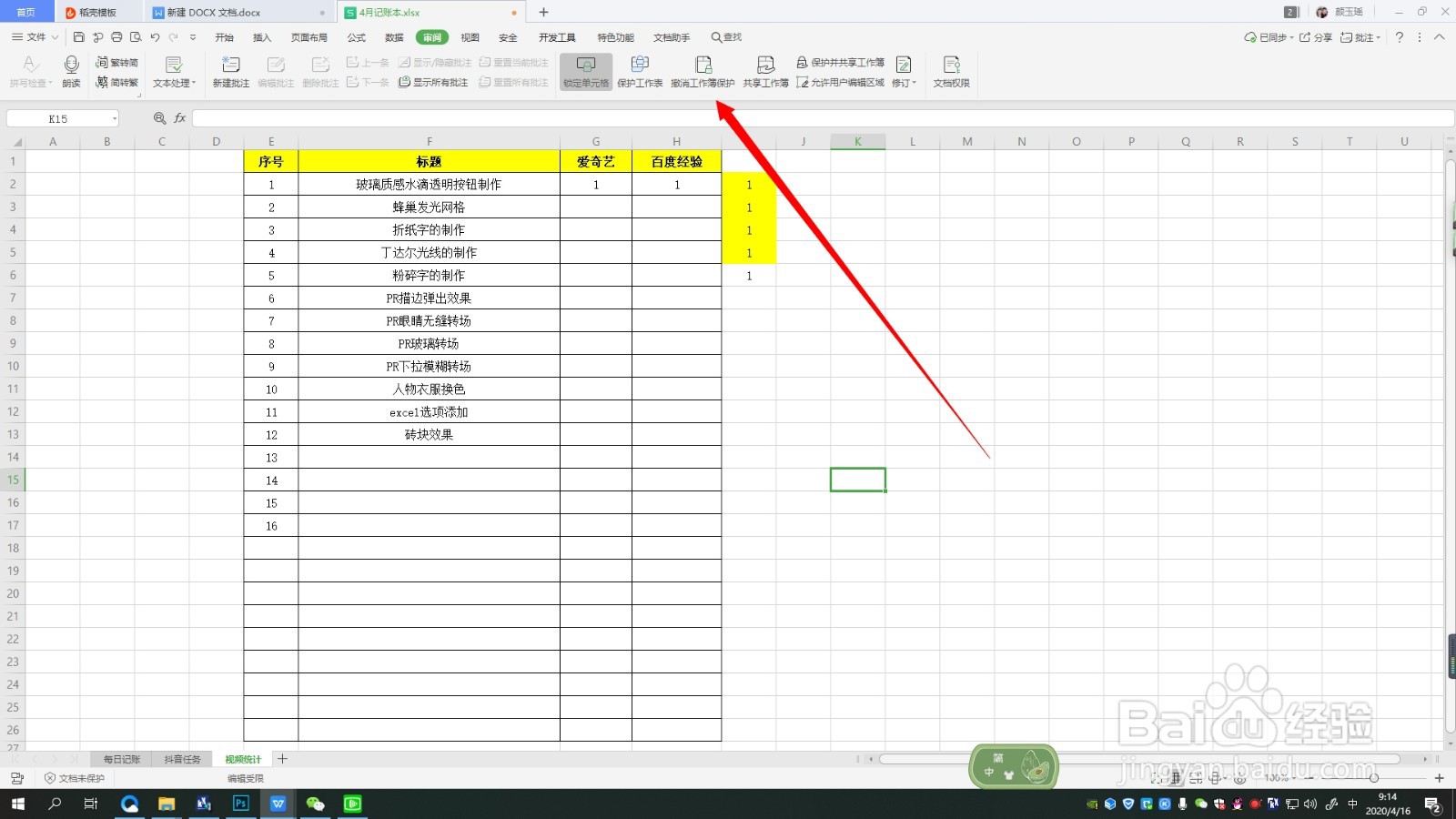
Task: Click the Share (分享) button
Action: coord(1316,37)
